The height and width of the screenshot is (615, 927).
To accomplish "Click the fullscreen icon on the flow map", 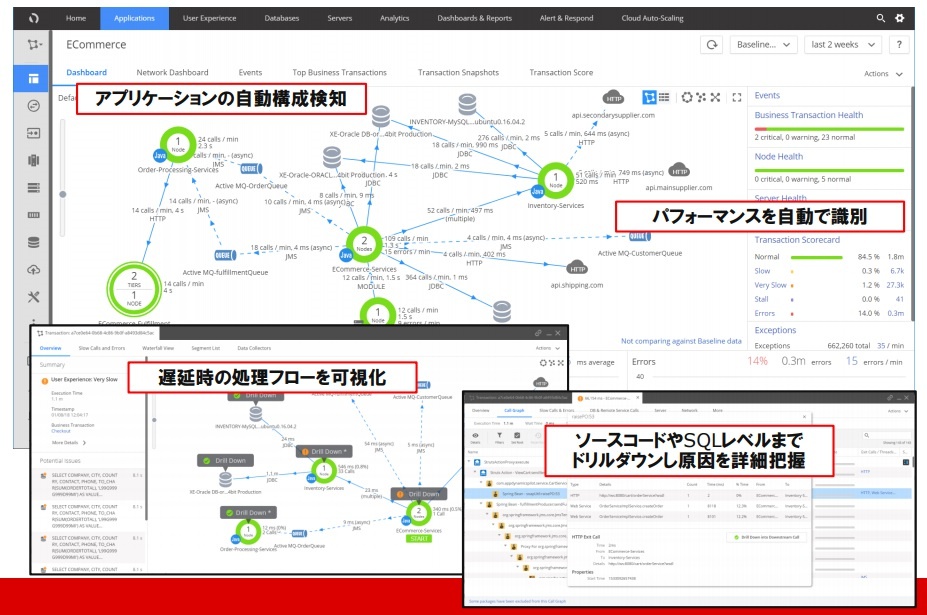I will 737,98.
